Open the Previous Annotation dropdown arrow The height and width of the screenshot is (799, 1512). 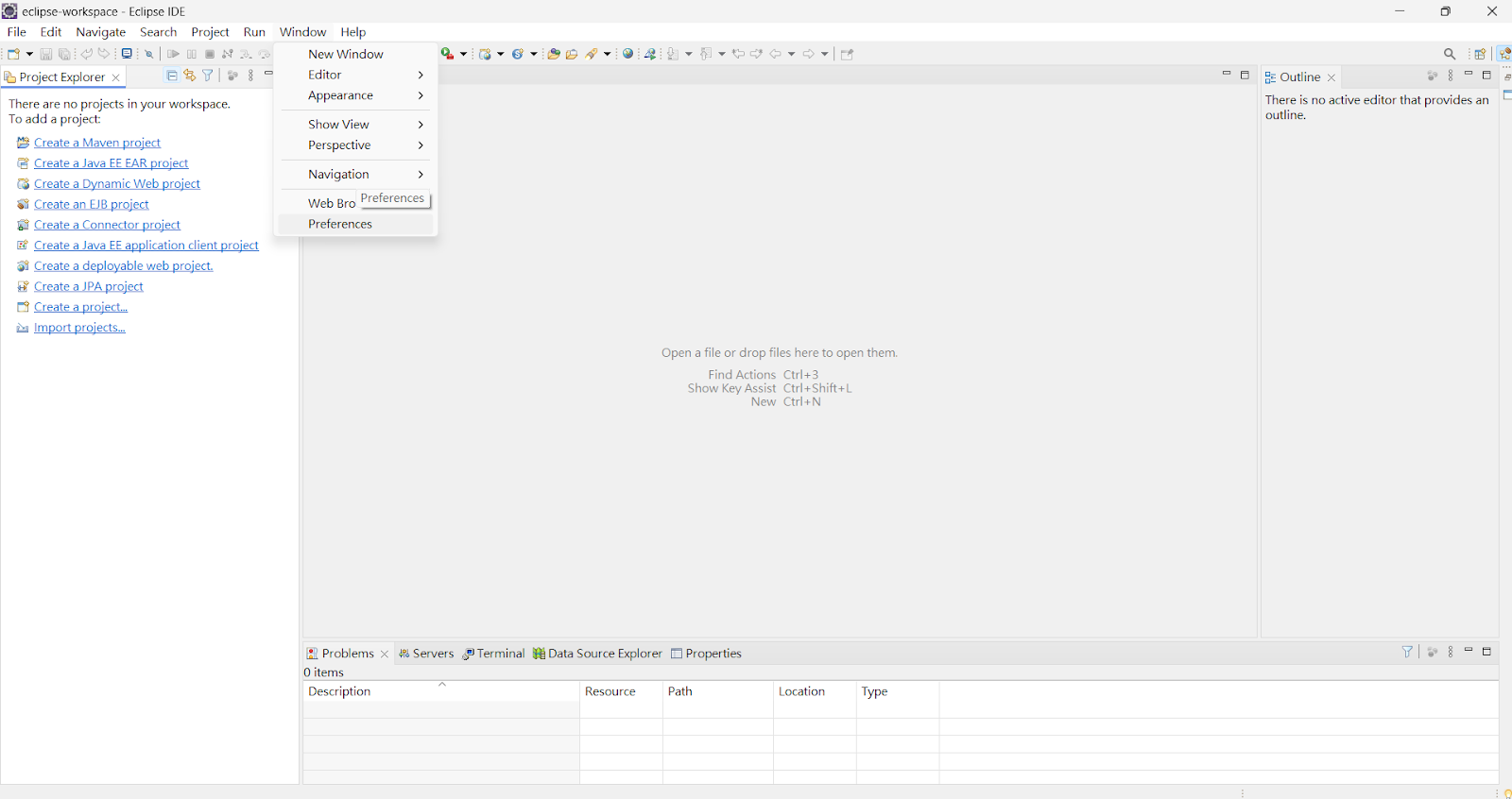point(722,54)
